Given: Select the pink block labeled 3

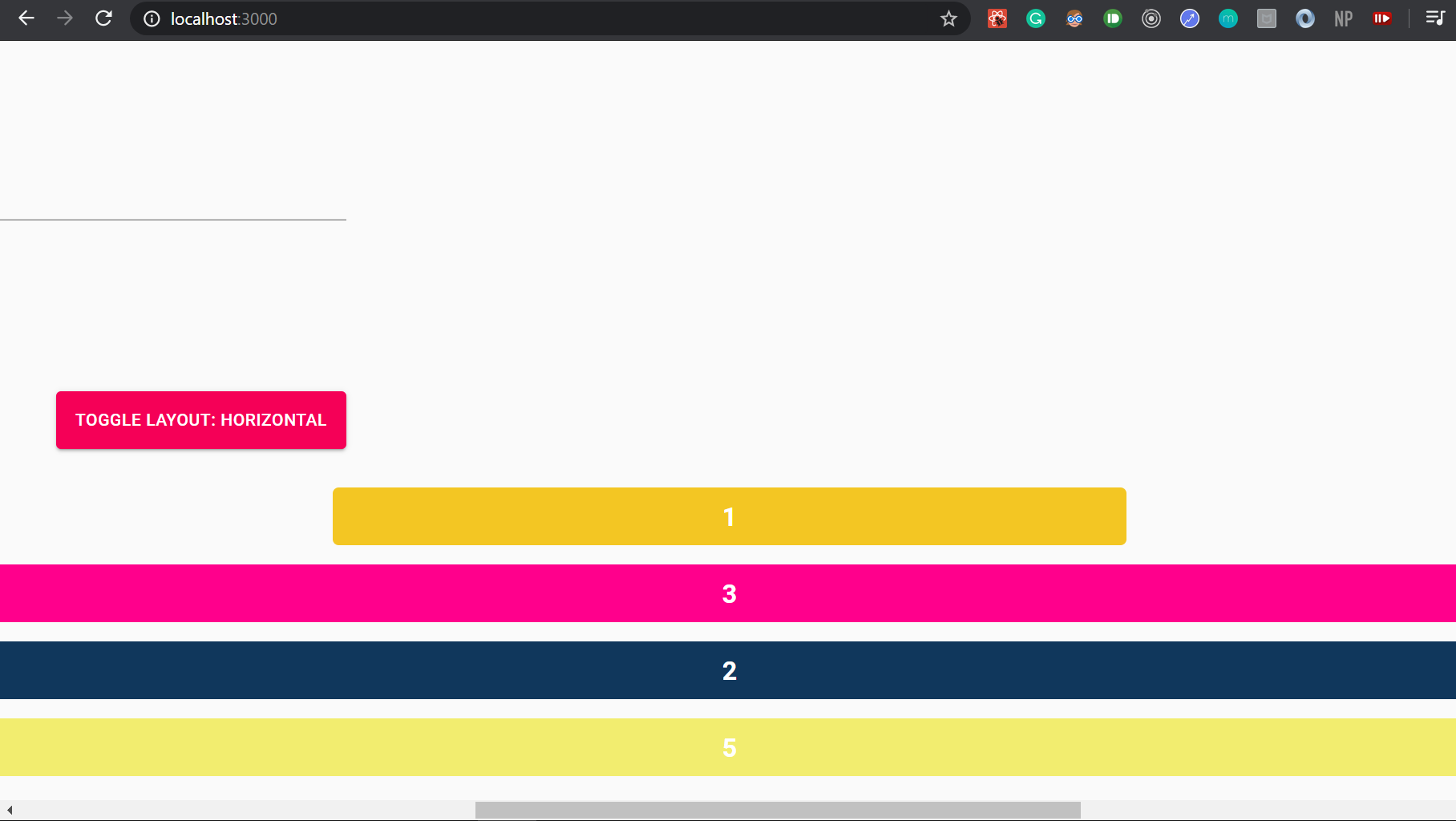Looking at the screenshot, I should point(728,593).
